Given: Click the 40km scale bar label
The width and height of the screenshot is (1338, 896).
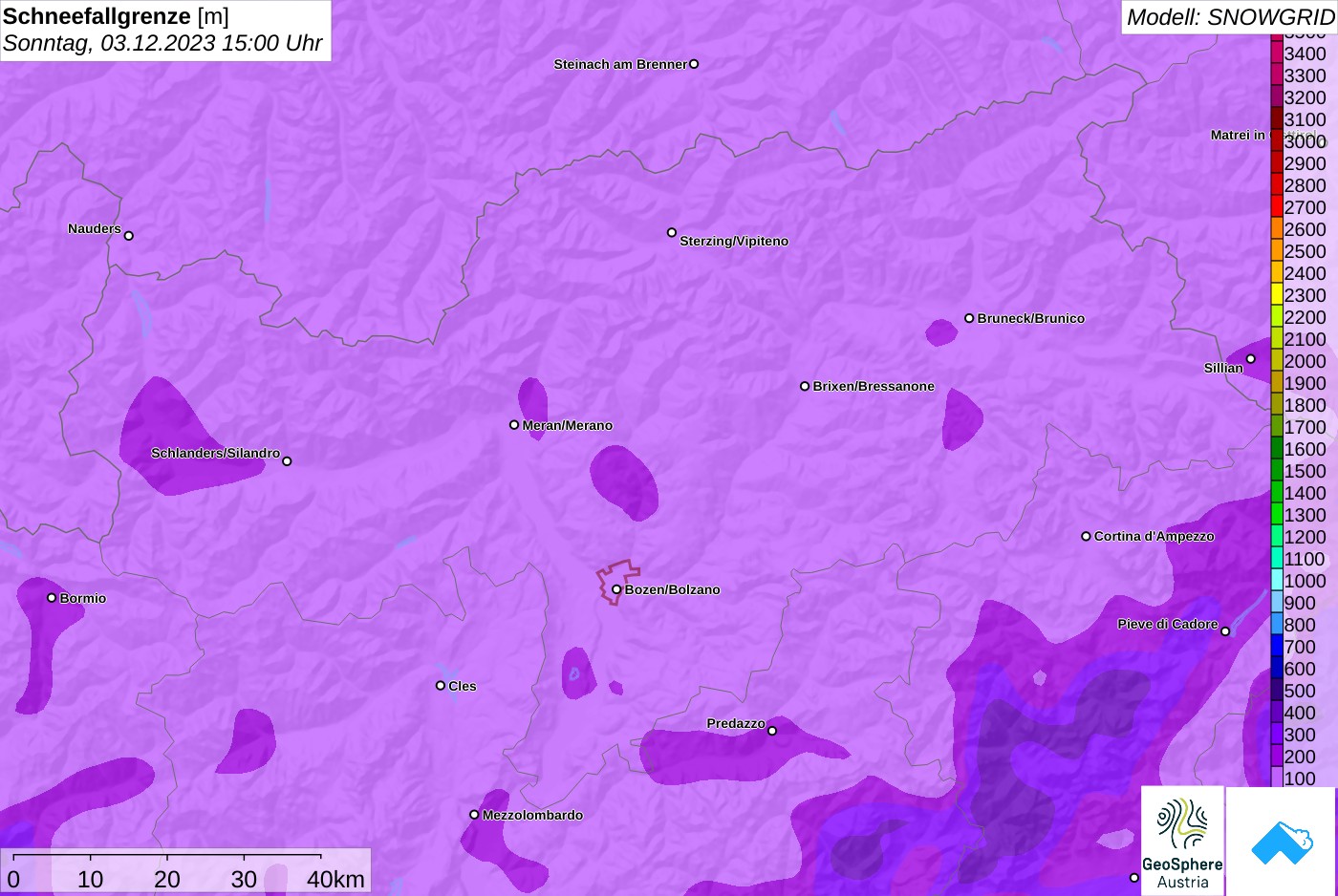Looking at the screenshot, I should [335, 880].
